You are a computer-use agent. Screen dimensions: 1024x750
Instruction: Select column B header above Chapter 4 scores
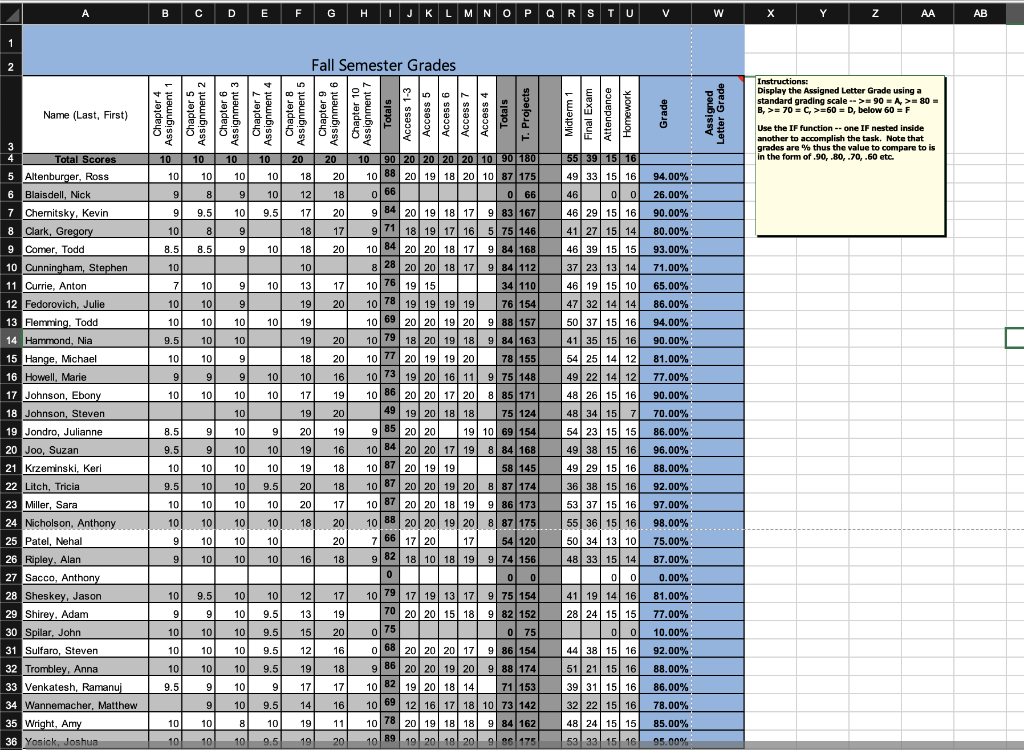coord(164,13)
